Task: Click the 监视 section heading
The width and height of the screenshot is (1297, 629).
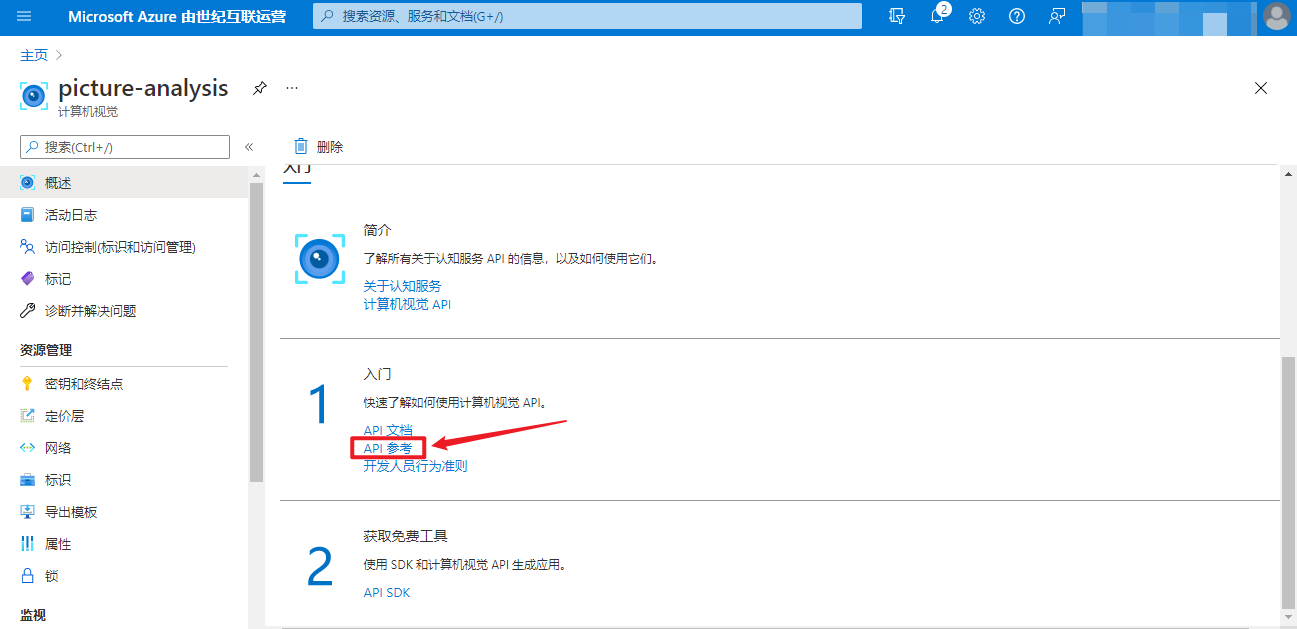Action: 33,615
